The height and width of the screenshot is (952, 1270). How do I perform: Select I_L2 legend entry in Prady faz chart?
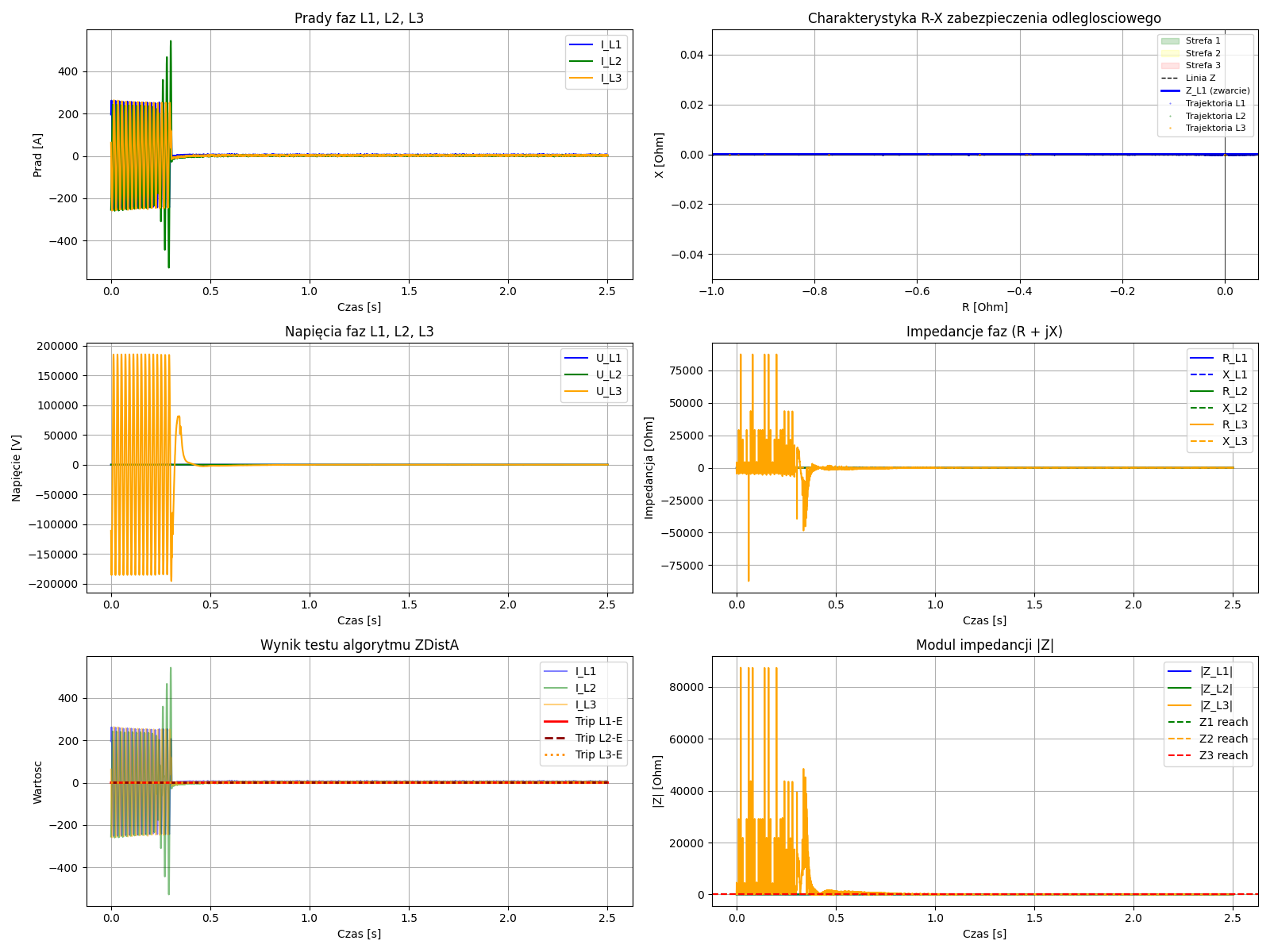(x=610, y=61)
